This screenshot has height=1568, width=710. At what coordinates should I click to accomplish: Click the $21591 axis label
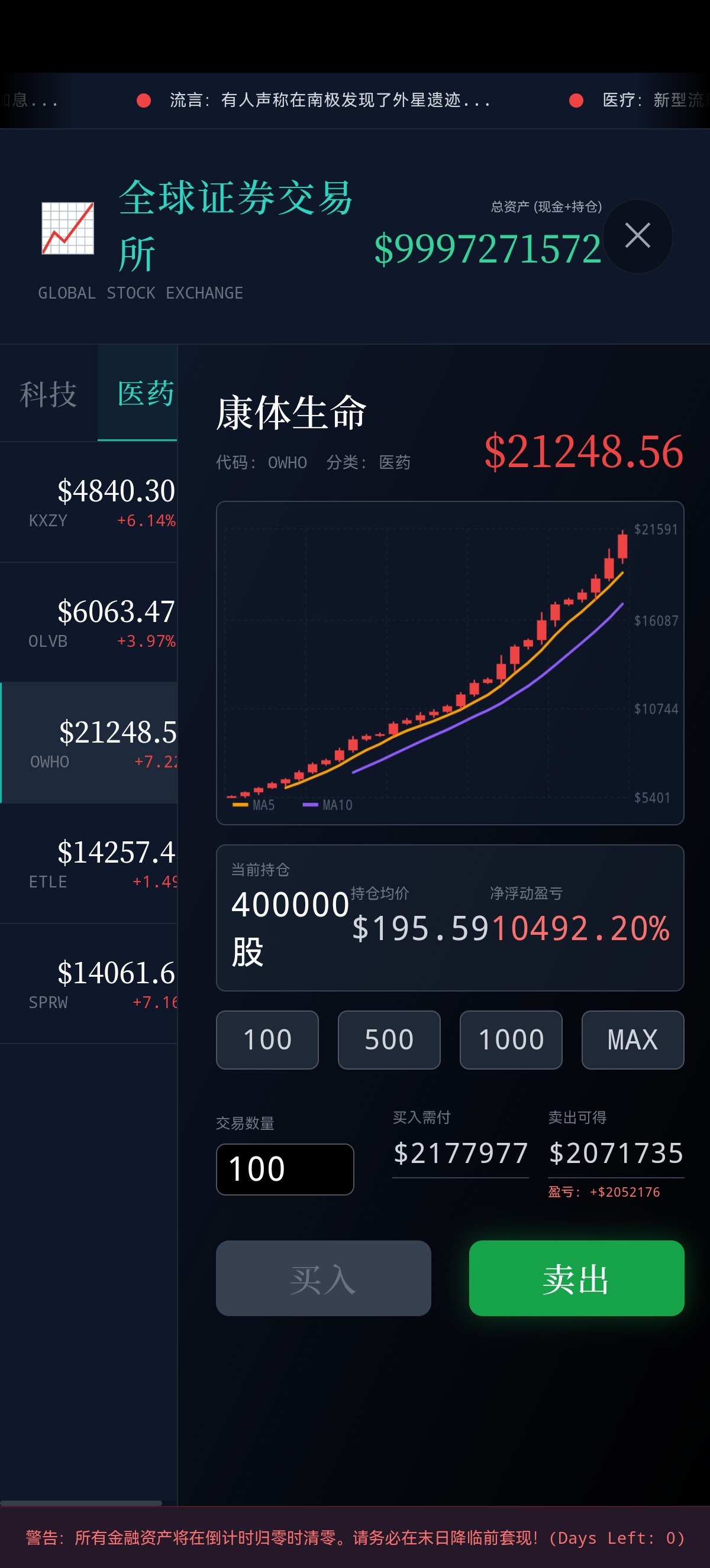[656, 530]
